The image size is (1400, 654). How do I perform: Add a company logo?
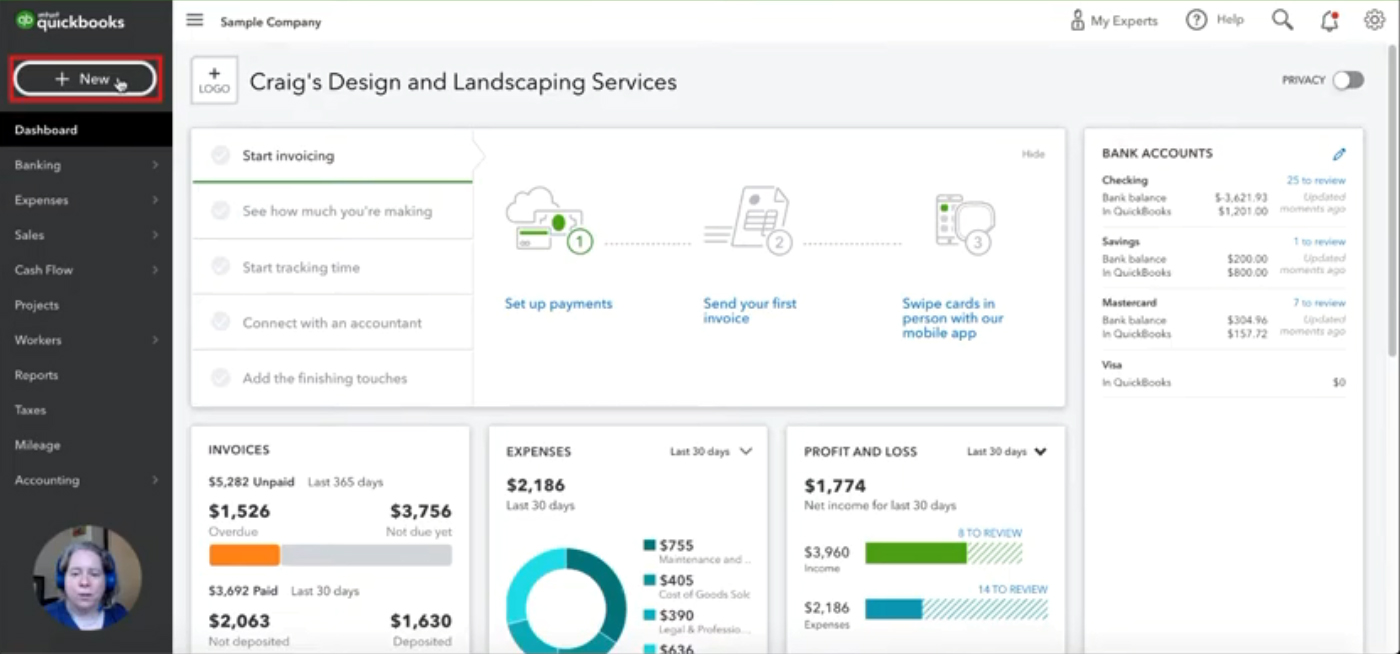point(214,80)
